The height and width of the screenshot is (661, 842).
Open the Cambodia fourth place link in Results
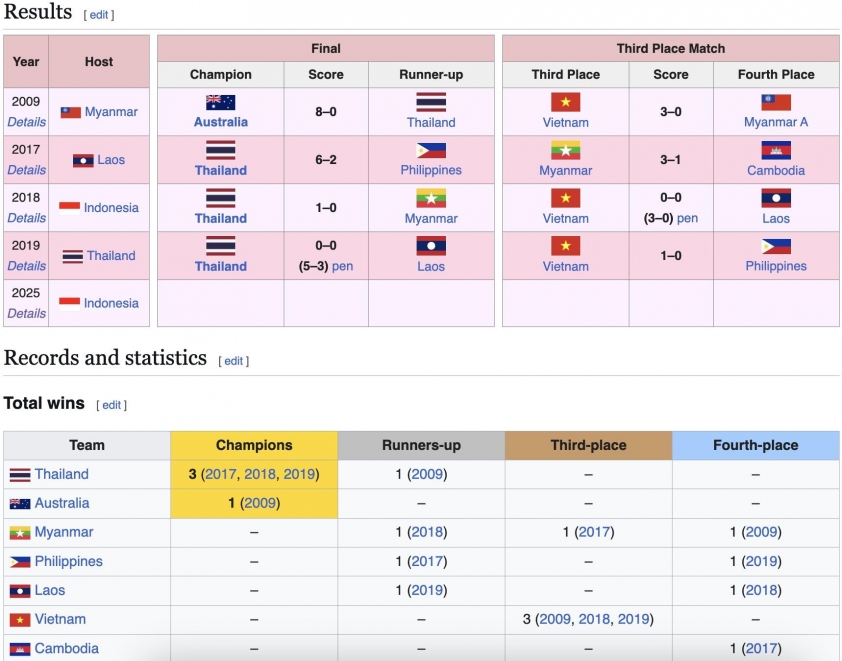[776, 171]
